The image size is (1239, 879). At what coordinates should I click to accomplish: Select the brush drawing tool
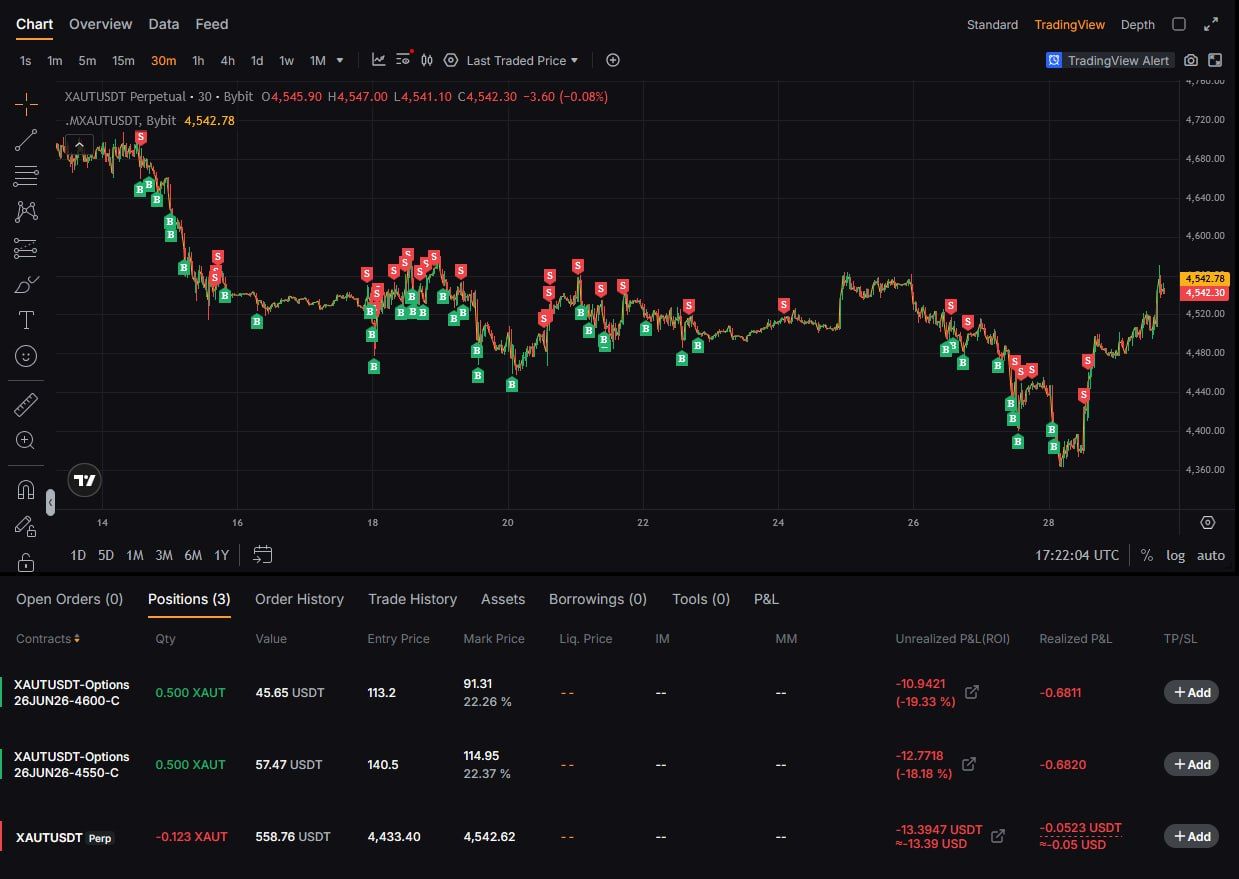click(26, 284)
